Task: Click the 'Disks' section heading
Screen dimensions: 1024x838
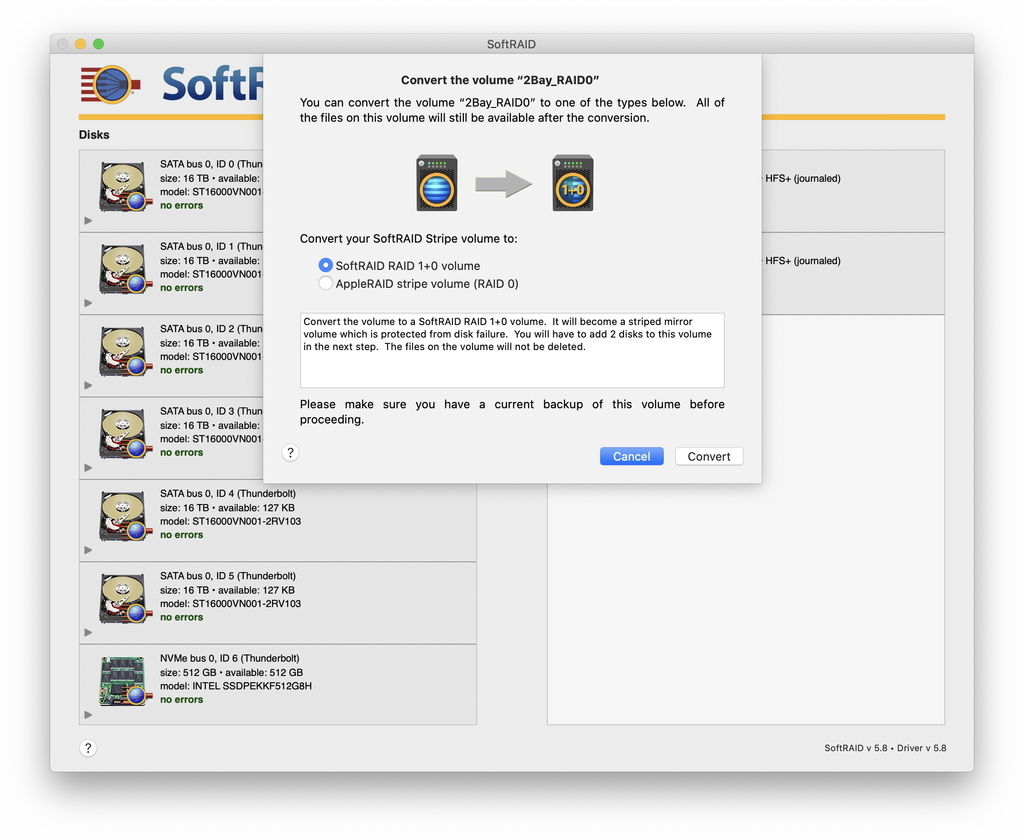Action: click(94, 135)
